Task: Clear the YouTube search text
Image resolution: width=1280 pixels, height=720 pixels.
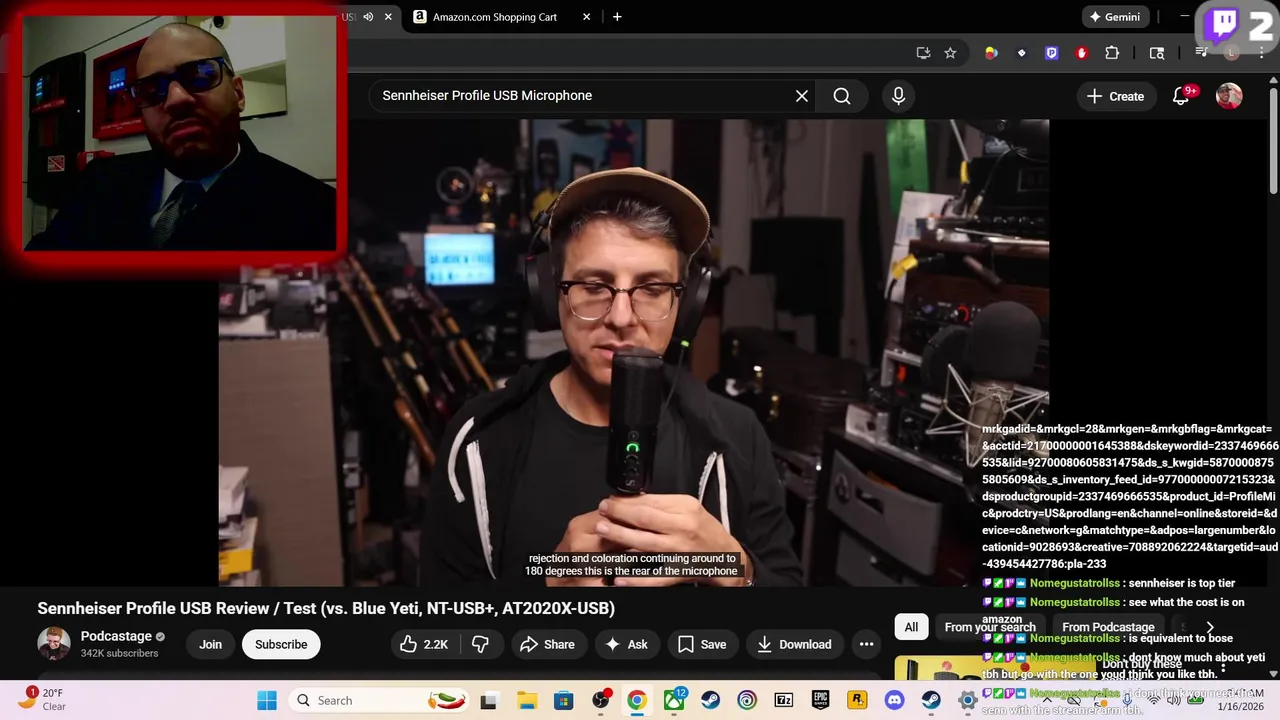Action: pyautogui.click(x=802, y=96)
